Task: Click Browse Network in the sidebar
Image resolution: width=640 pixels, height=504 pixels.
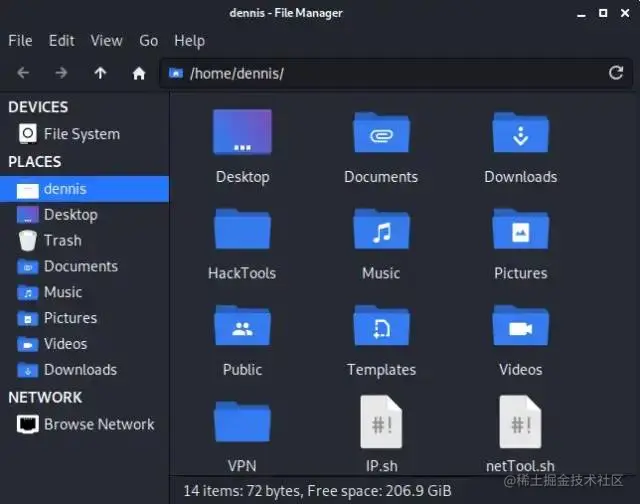Action: tap(84, 424)
